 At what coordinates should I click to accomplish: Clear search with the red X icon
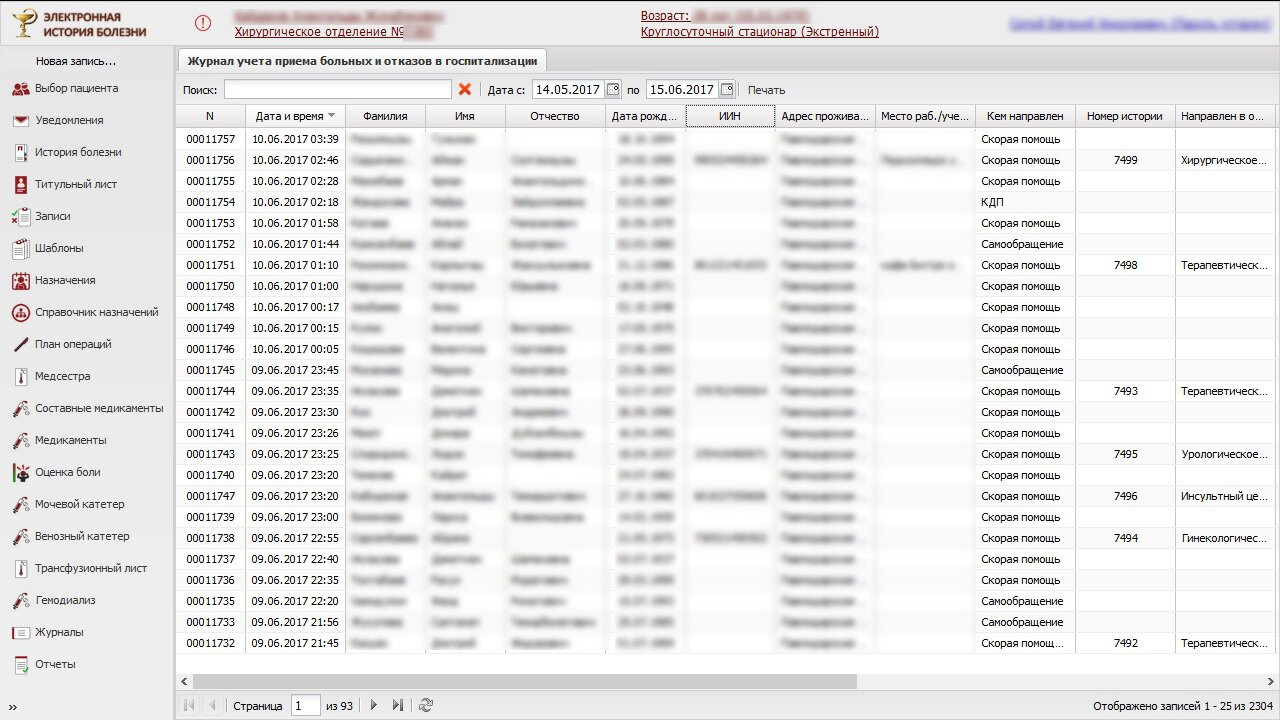point(465,90)
